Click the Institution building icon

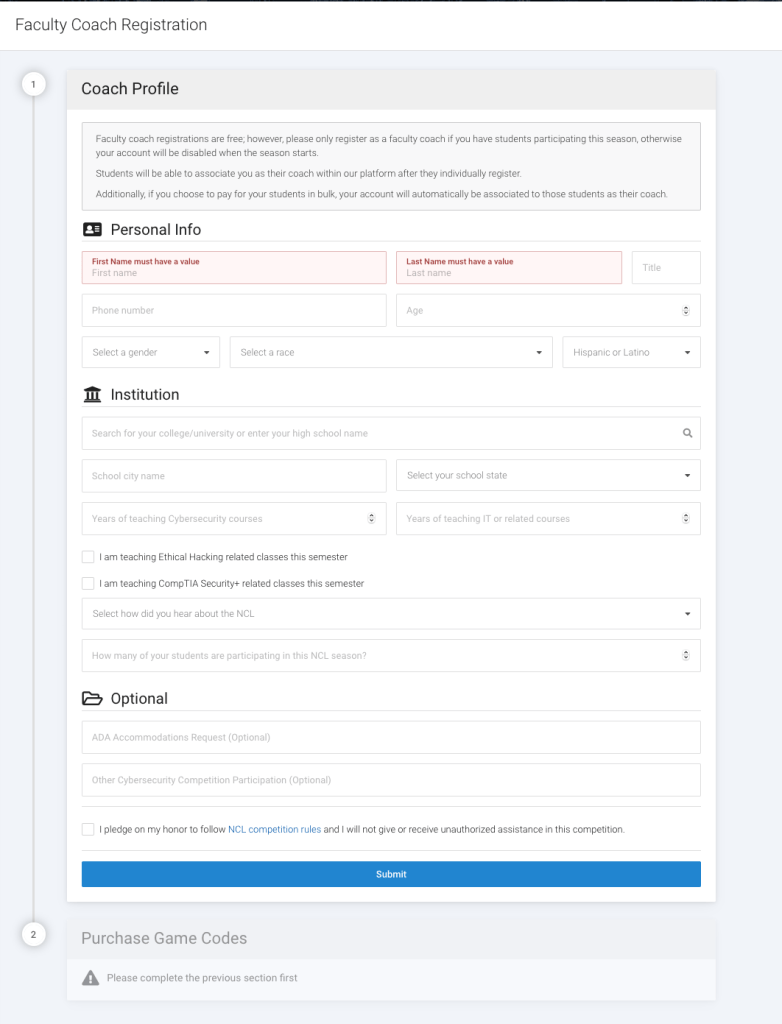coord(92,395)
